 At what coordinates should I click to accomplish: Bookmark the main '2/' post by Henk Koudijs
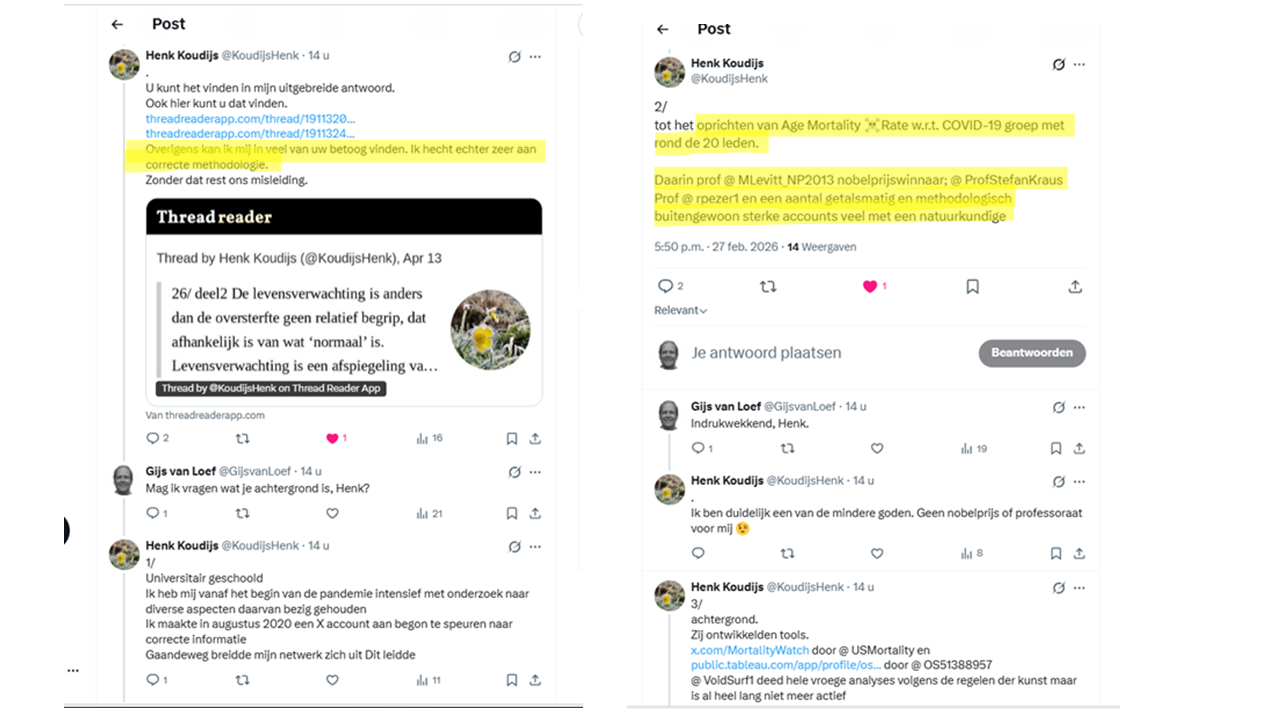pyautogui.click(x=972, y=286)
